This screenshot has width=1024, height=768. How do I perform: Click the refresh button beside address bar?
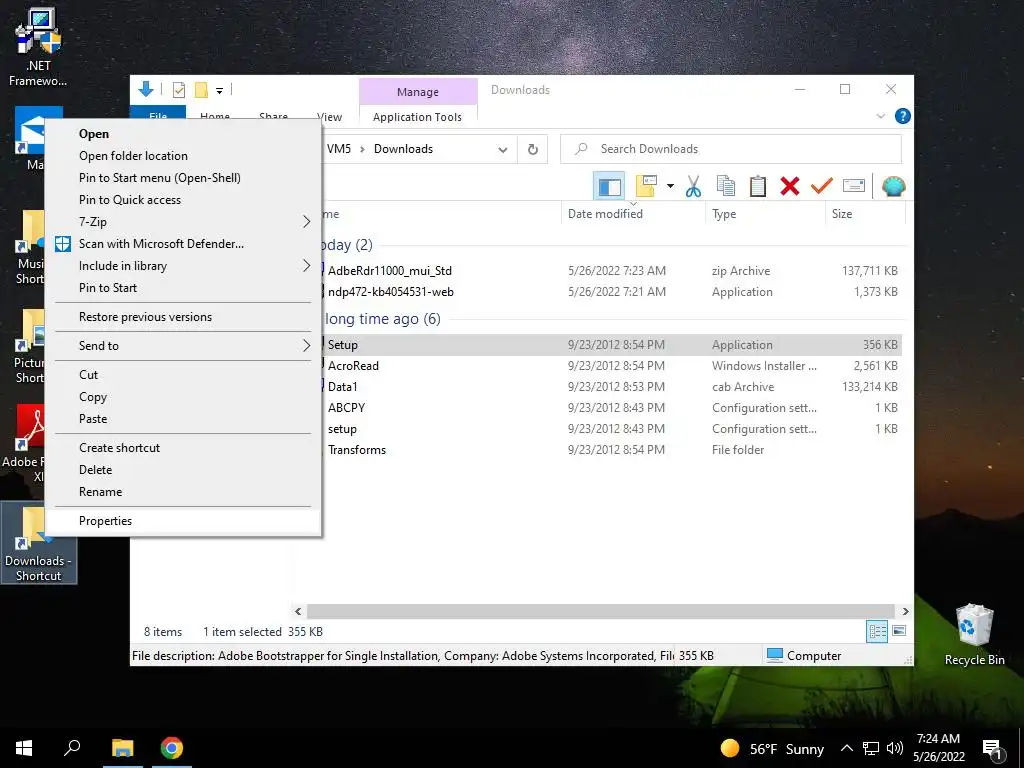point(533,149)
